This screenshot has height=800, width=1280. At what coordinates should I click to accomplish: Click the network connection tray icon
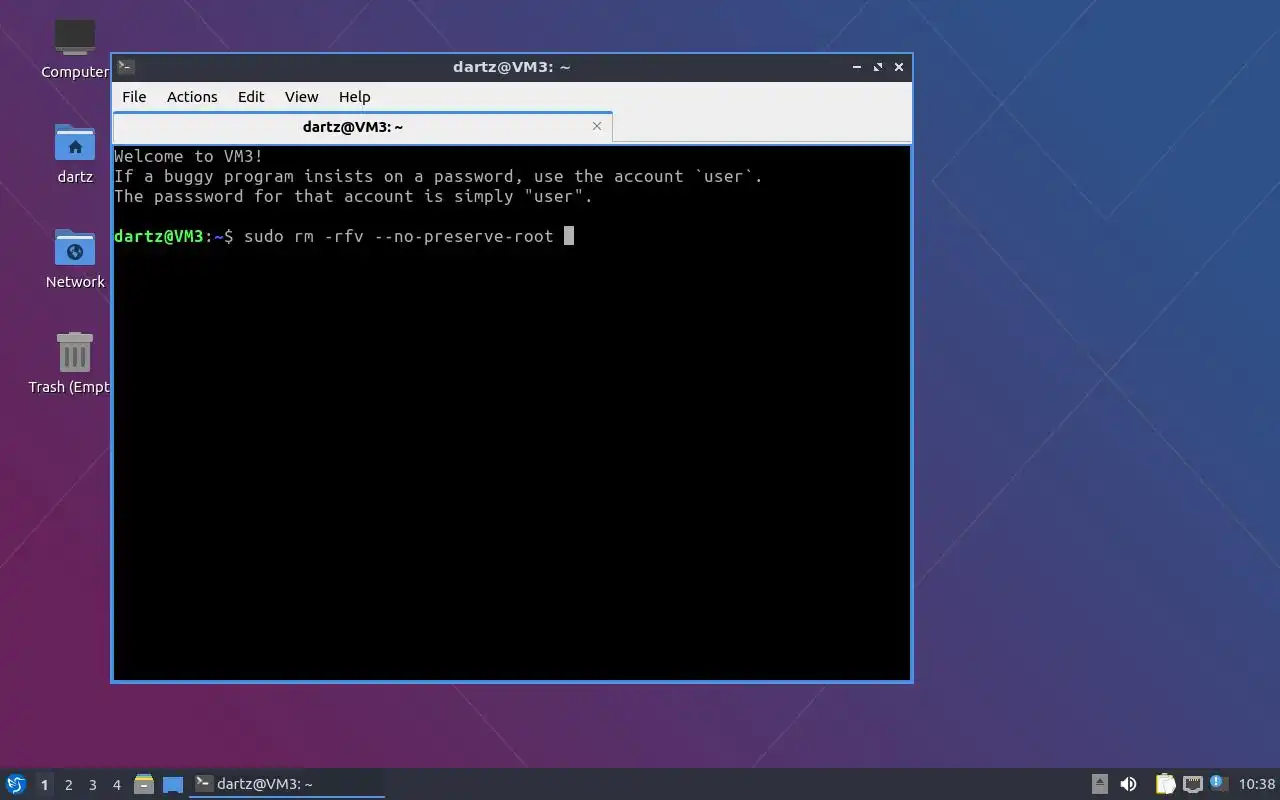[1192, 784]
